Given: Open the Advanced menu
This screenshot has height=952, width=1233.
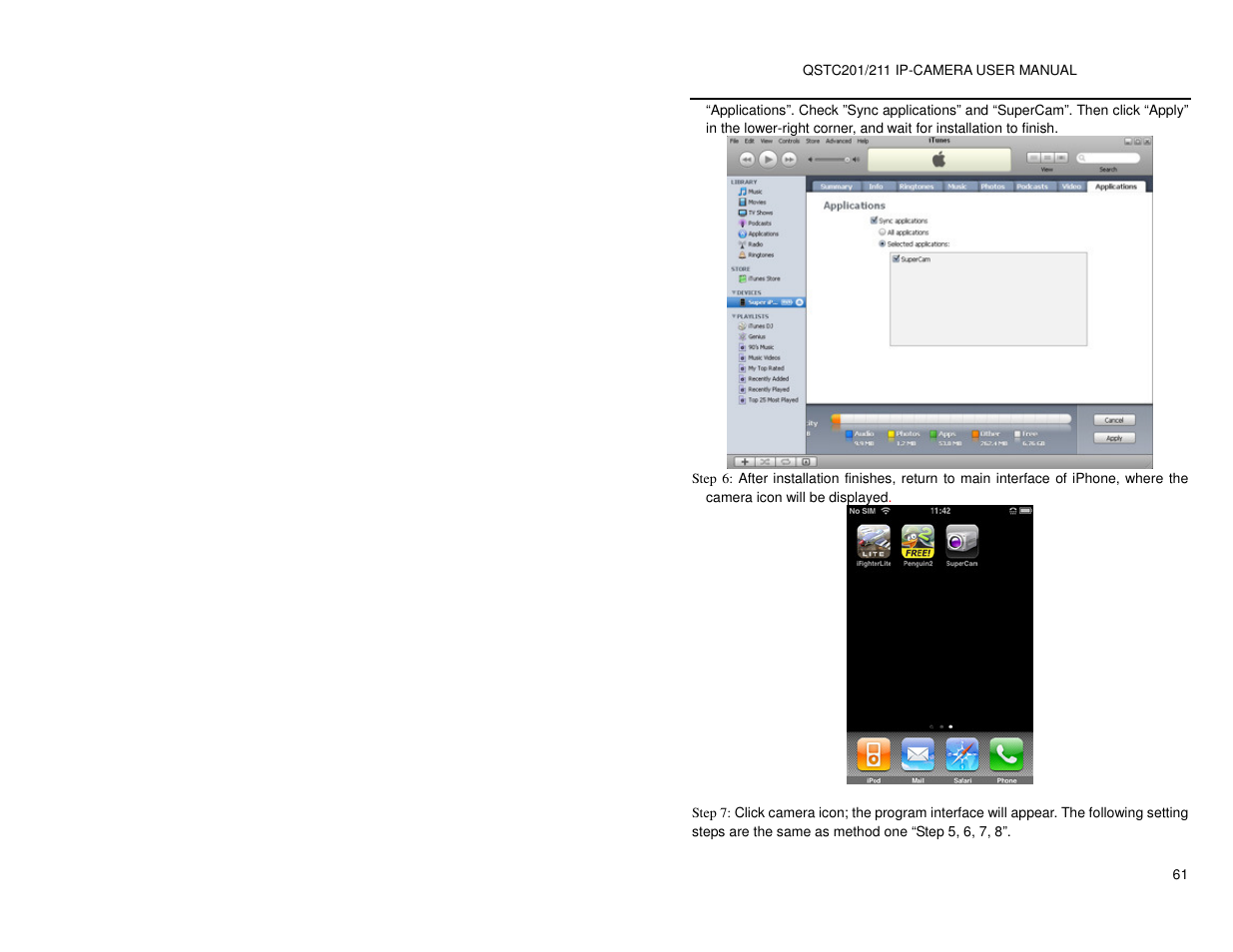Looking at the screenshot, I should [x=839, y=141].
